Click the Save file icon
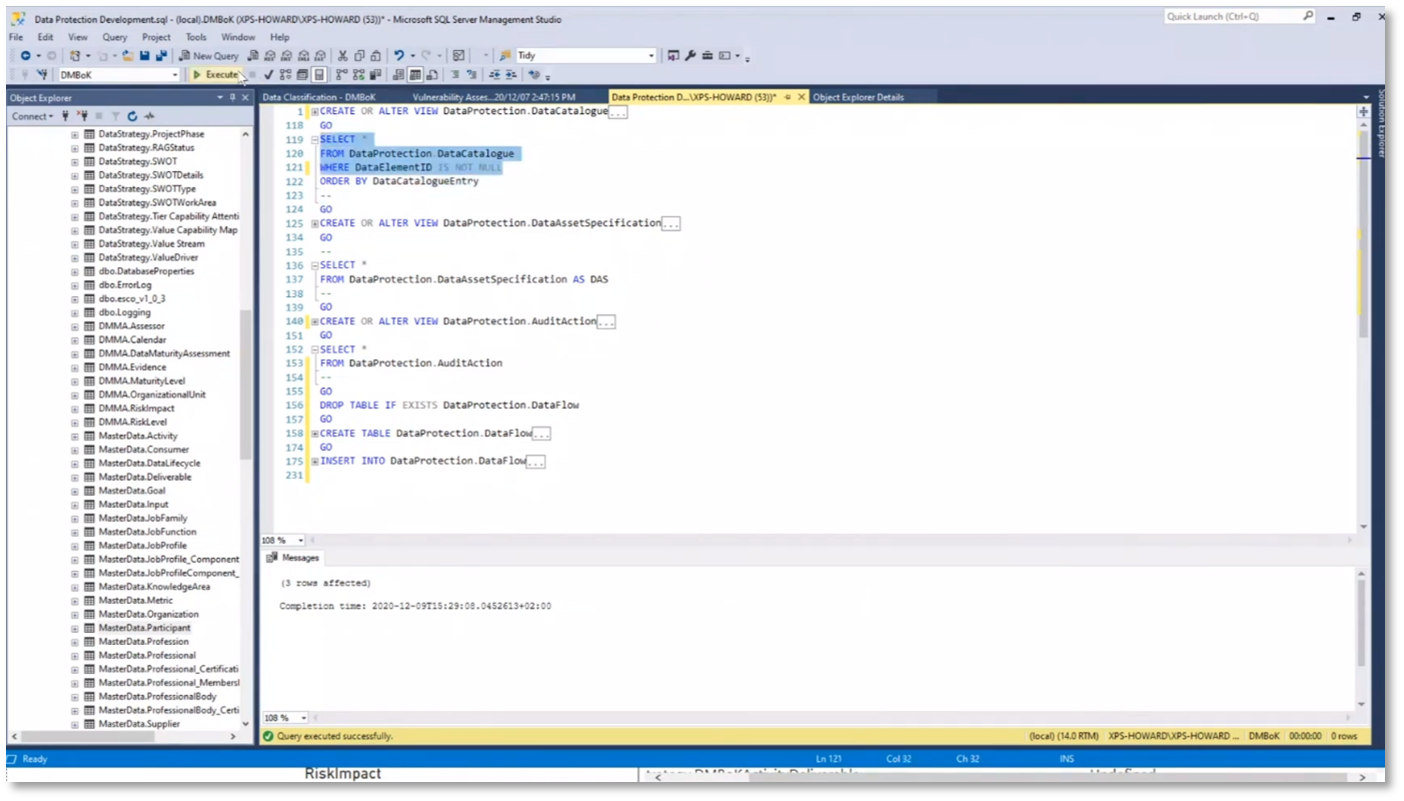The image size is (1404, 801). (x=145, y=56)
